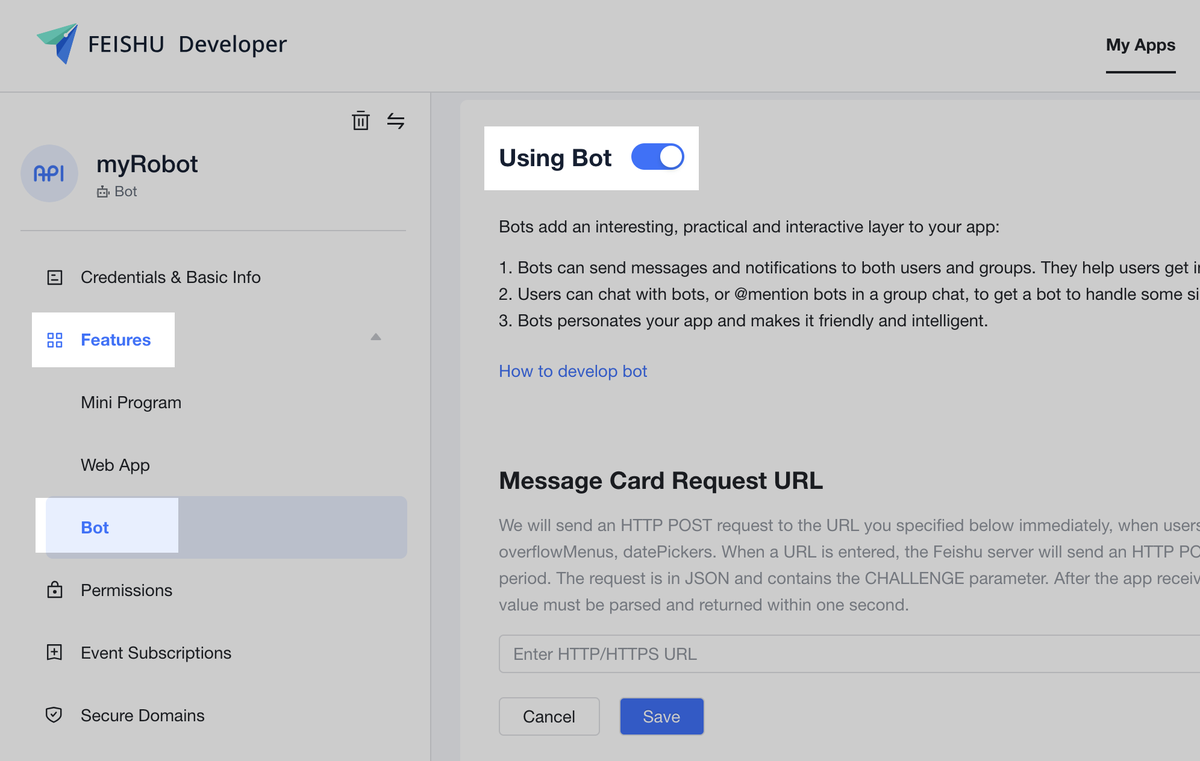
Task: Click the Event Subscriptions plus icon
Action: click(55, 653)
